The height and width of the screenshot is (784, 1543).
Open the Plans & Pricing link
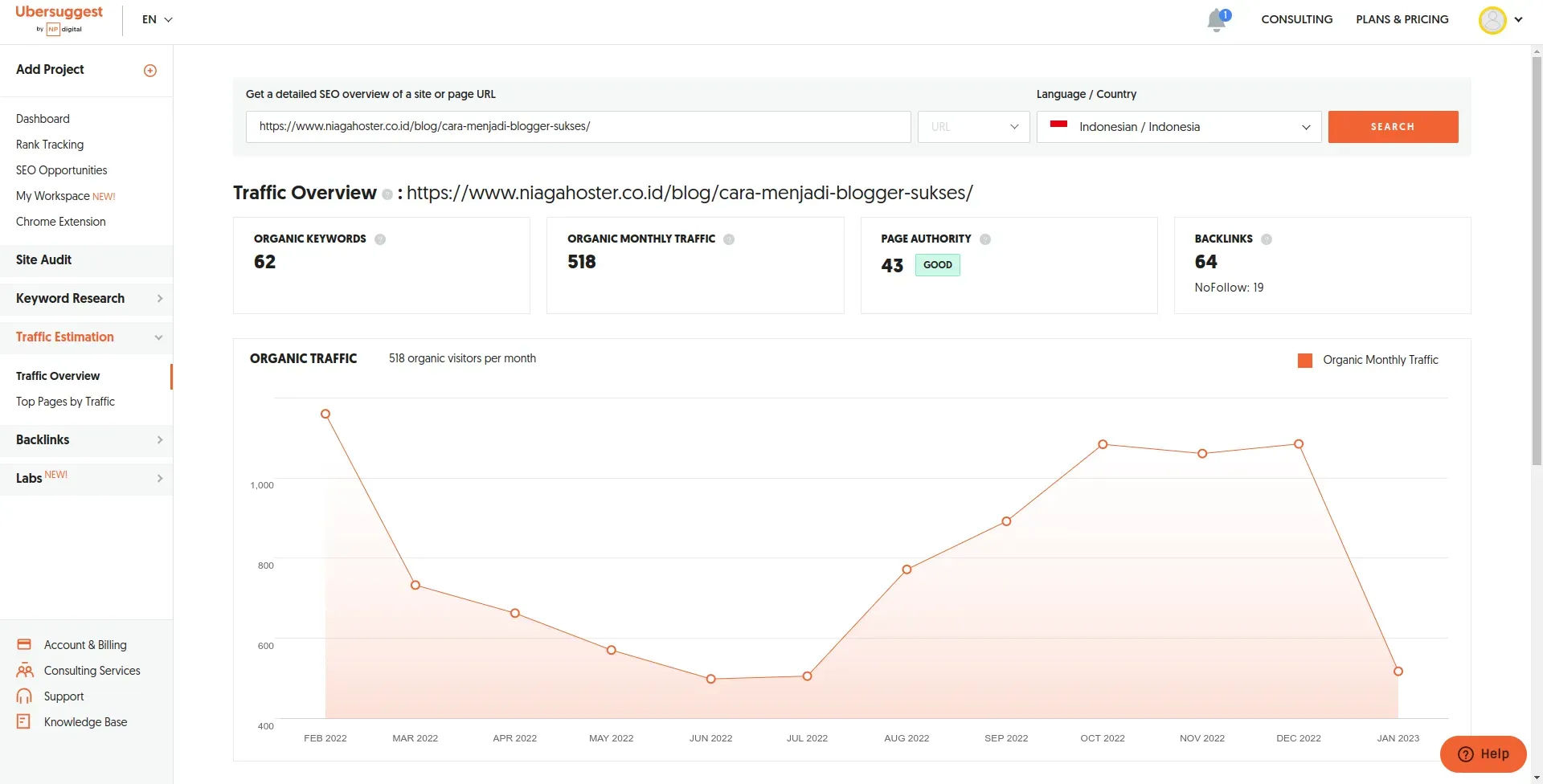pos(1402,19)
